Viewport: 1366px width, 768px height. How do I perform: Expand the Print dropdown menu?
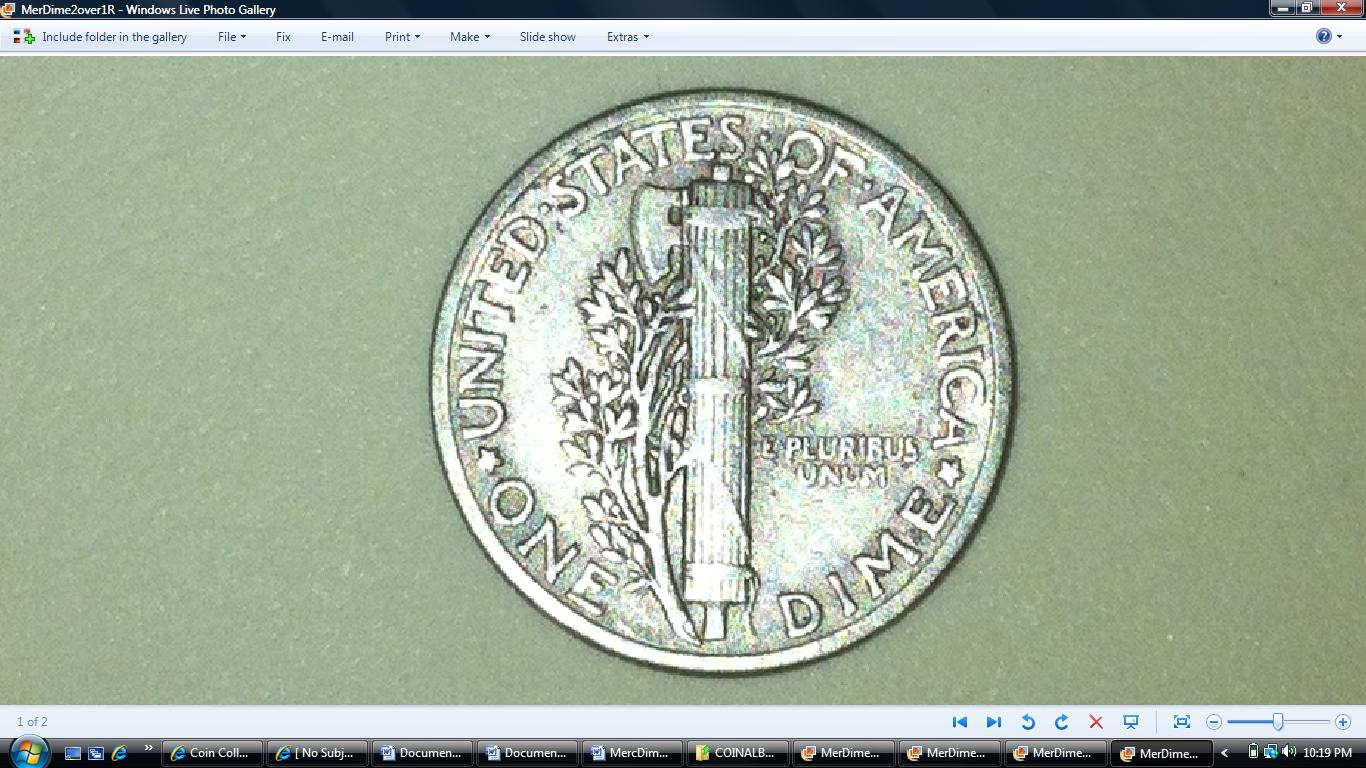pyautogui.click(x=402, y=37)
